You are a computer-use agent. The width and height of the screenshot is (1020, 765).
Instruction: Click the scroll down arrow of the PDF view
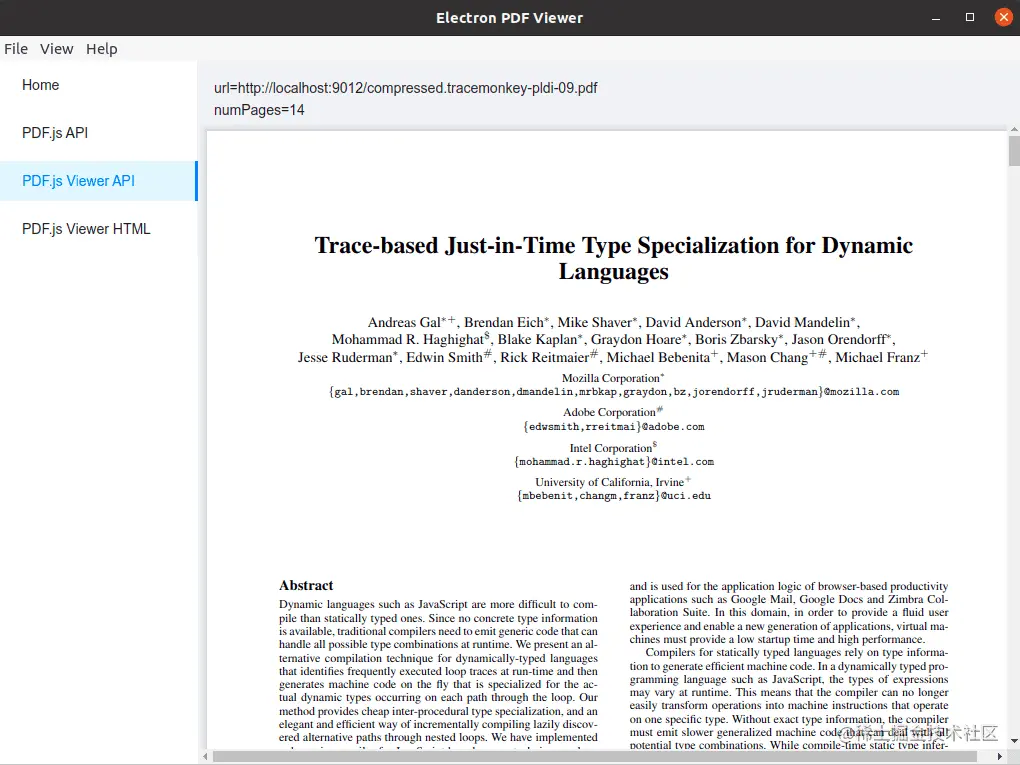click(1014, 741)
